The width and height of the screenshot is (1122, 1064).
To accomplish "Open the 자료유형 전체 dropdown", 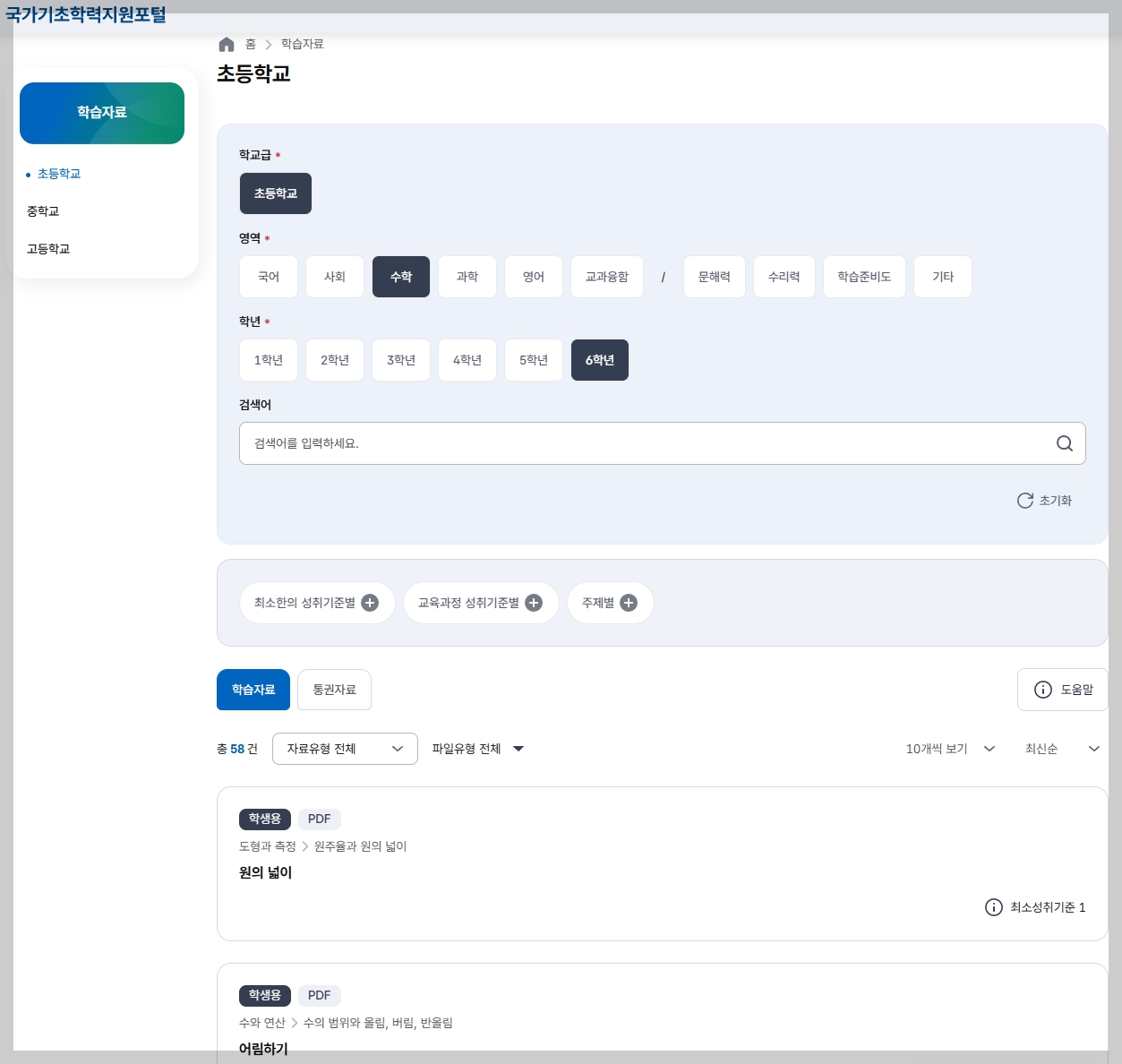I will [345, 749].
